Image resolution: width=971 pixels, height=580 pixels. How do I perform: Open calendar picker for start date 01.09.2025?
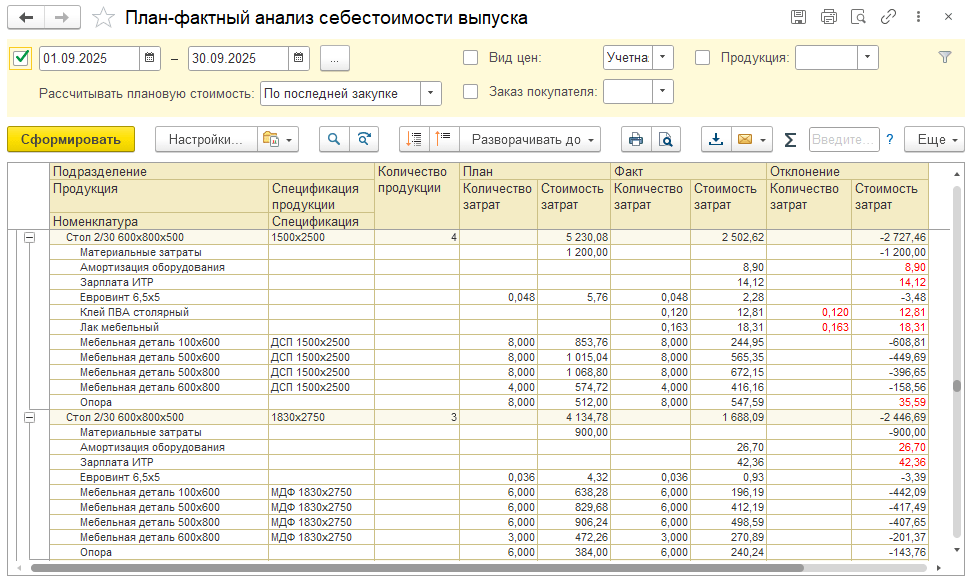click(x=150, y=58)
